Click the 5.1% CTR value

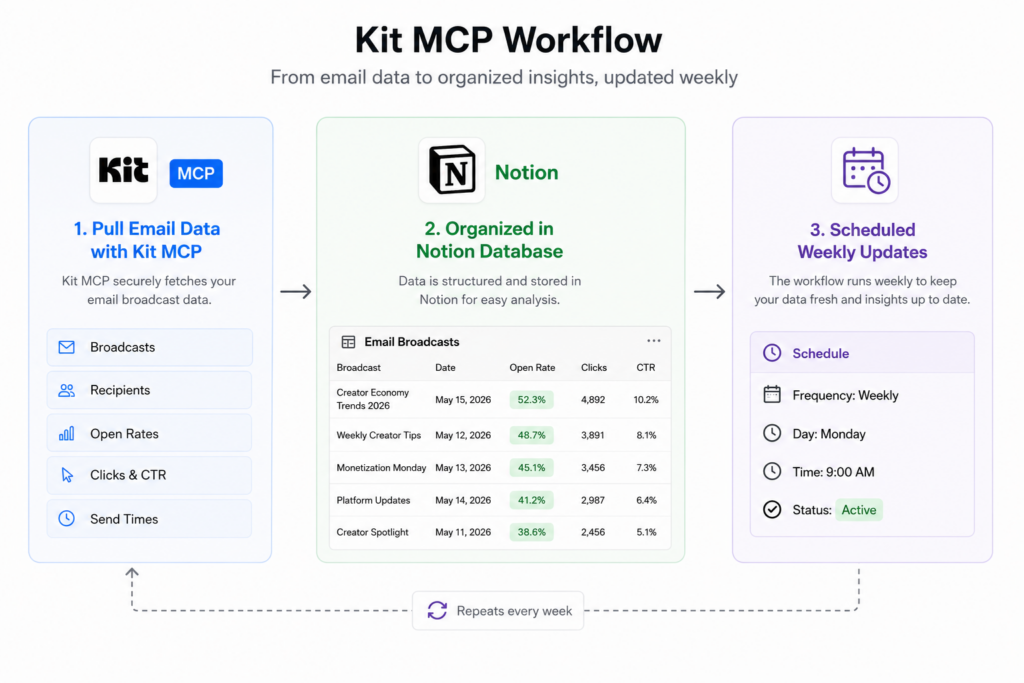click(x=647, y=532)
